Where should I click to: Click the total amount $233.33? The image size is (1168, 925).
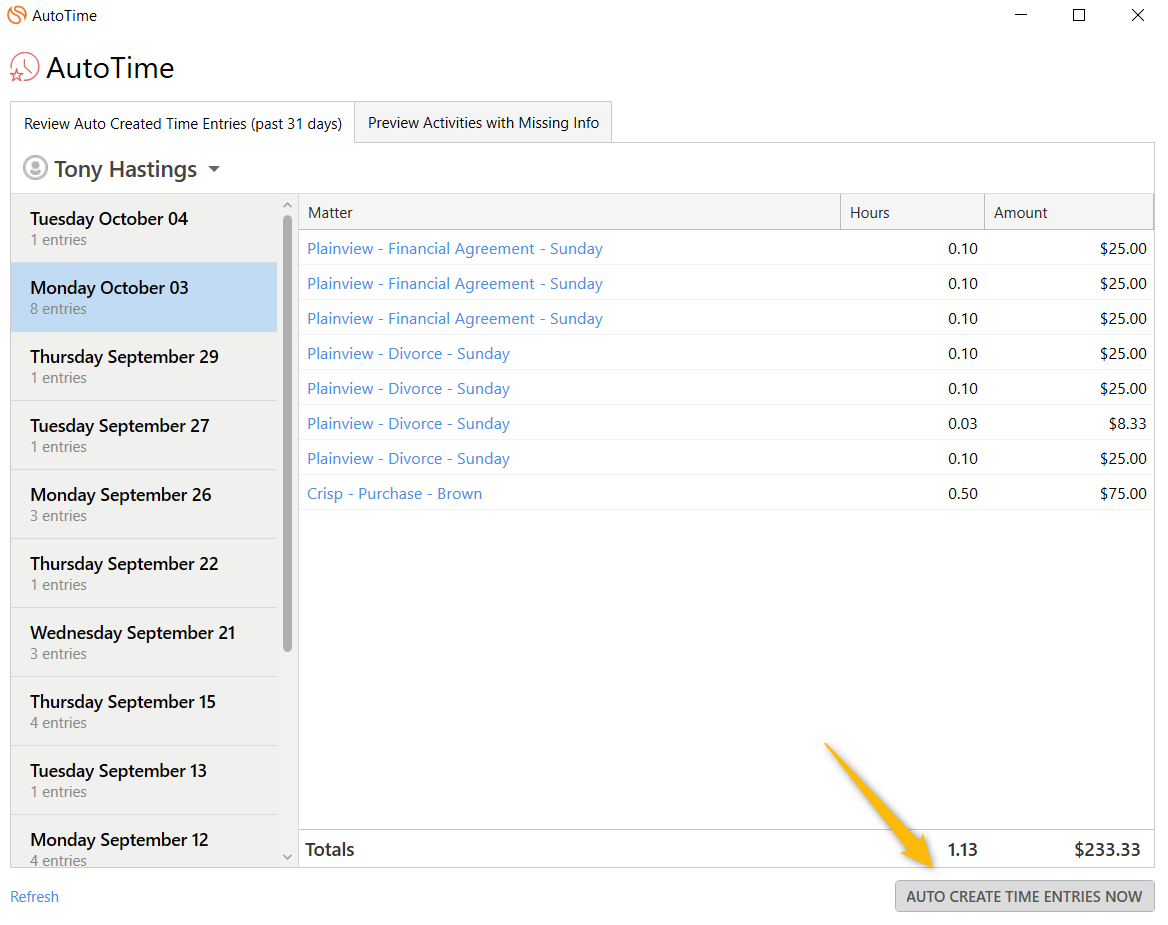pyautogui.click(x=1107, y=850)
